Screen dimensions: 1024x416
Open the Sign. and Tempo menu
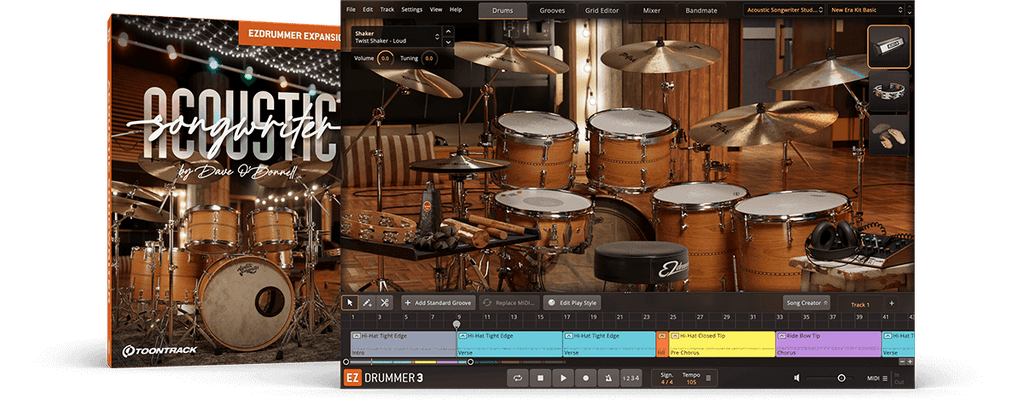tap(708, 377)
